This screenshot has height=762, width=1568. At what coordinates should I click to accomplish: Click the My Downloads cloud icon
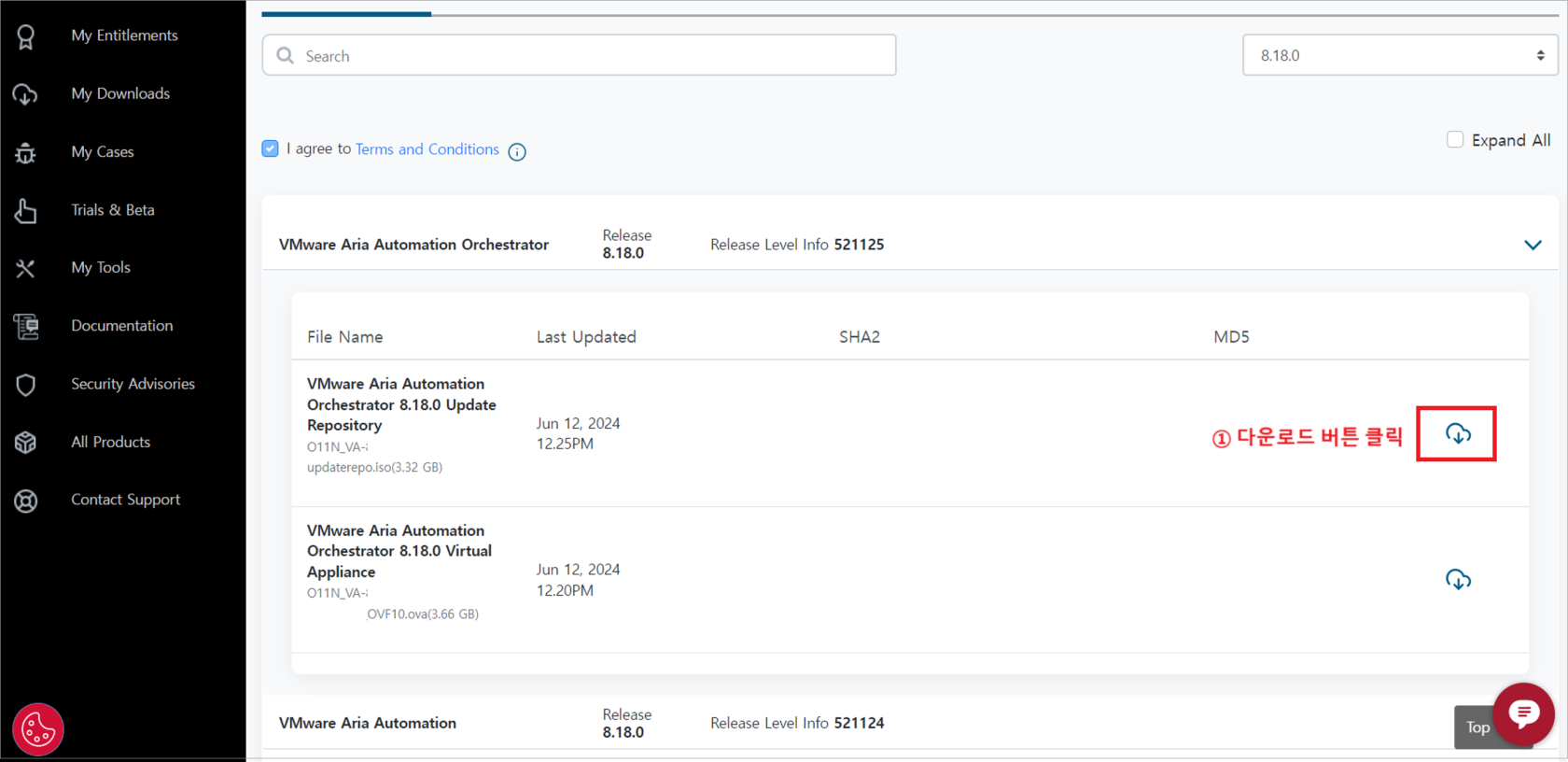(x=26, y=94)
